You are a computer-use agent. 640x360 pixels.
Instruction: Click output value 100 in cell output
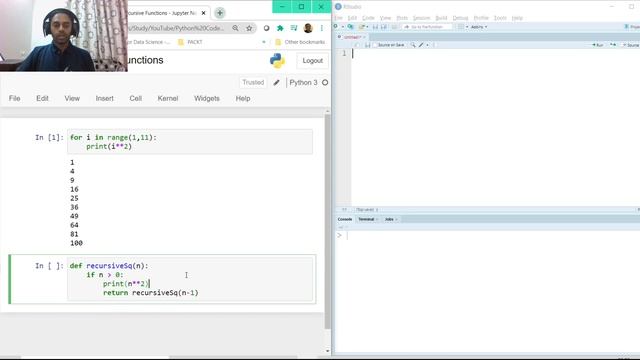click(76, 243)
